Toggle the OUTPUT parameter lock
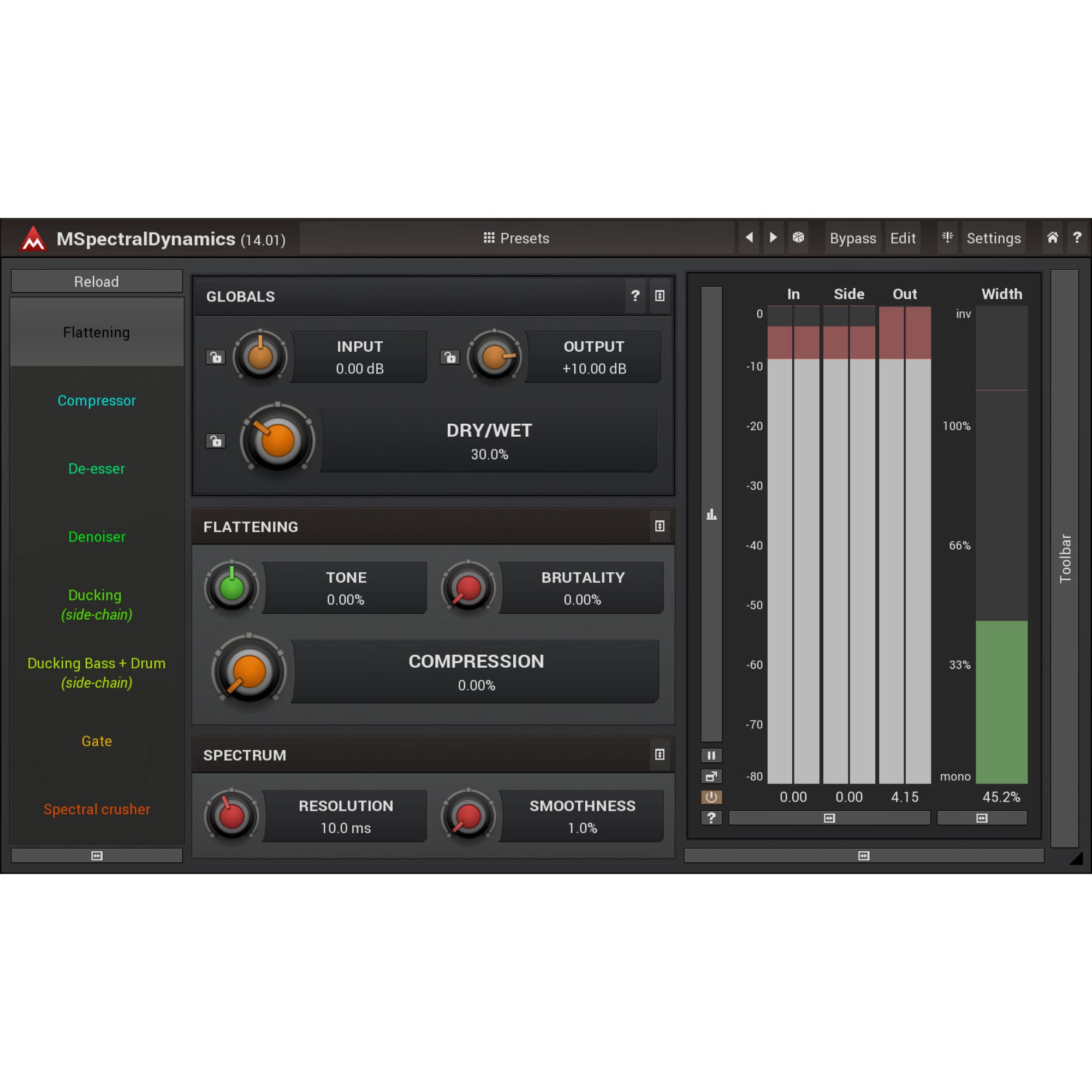The height and width of the screenshot is (1092, 1092). point(450,357)
